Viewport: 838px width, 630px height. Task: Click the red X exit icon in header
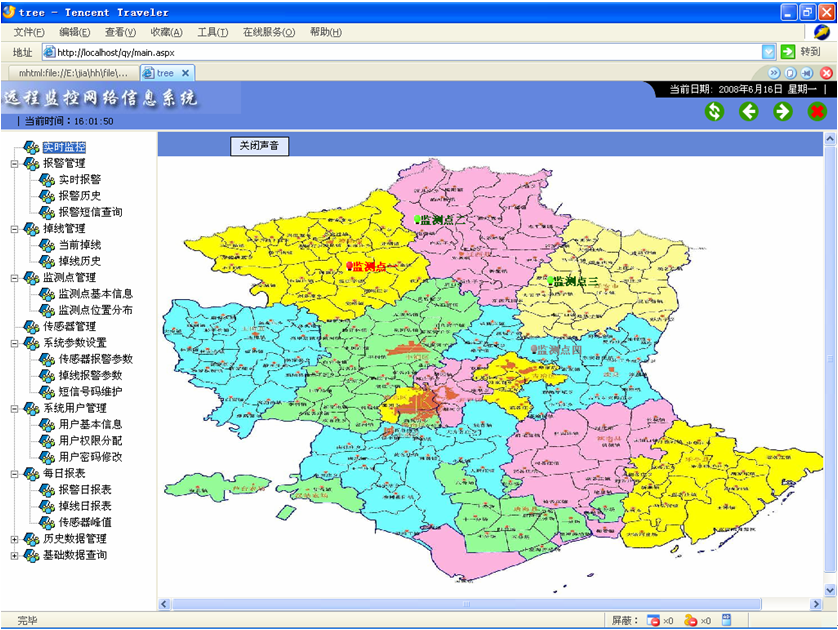816,111
